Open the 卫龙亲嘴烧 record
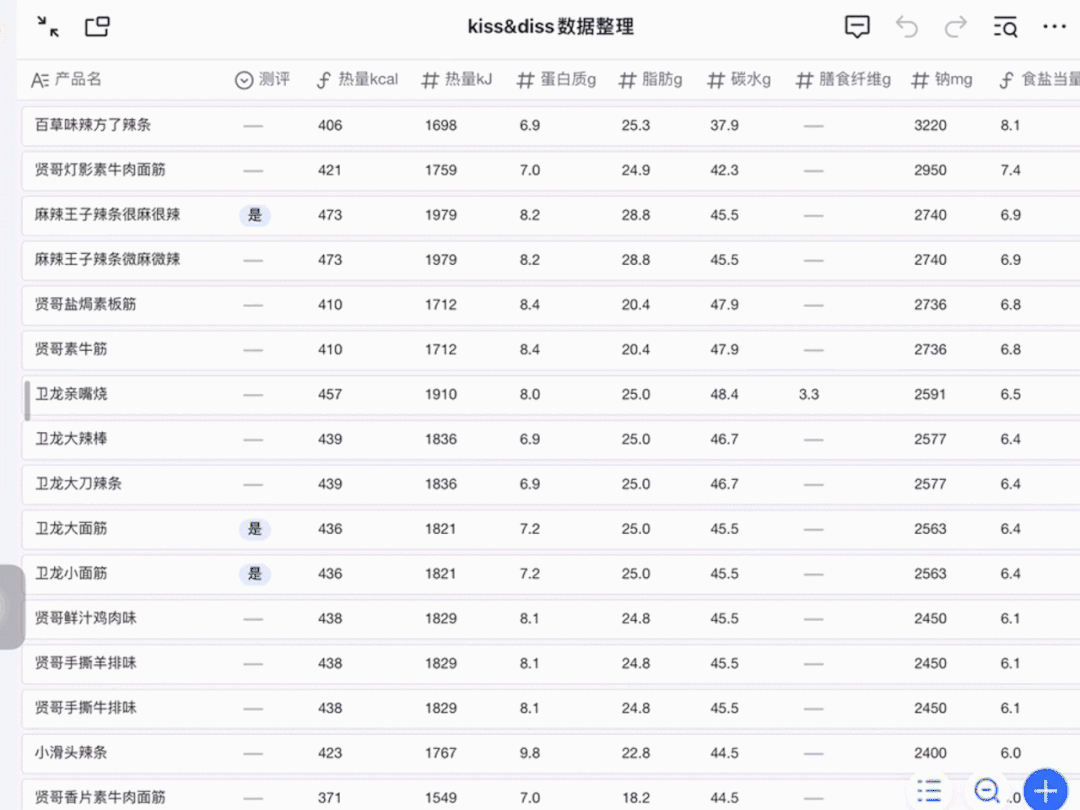The height and width of the screenshot is (810, 1080). (x=72, y=394)
